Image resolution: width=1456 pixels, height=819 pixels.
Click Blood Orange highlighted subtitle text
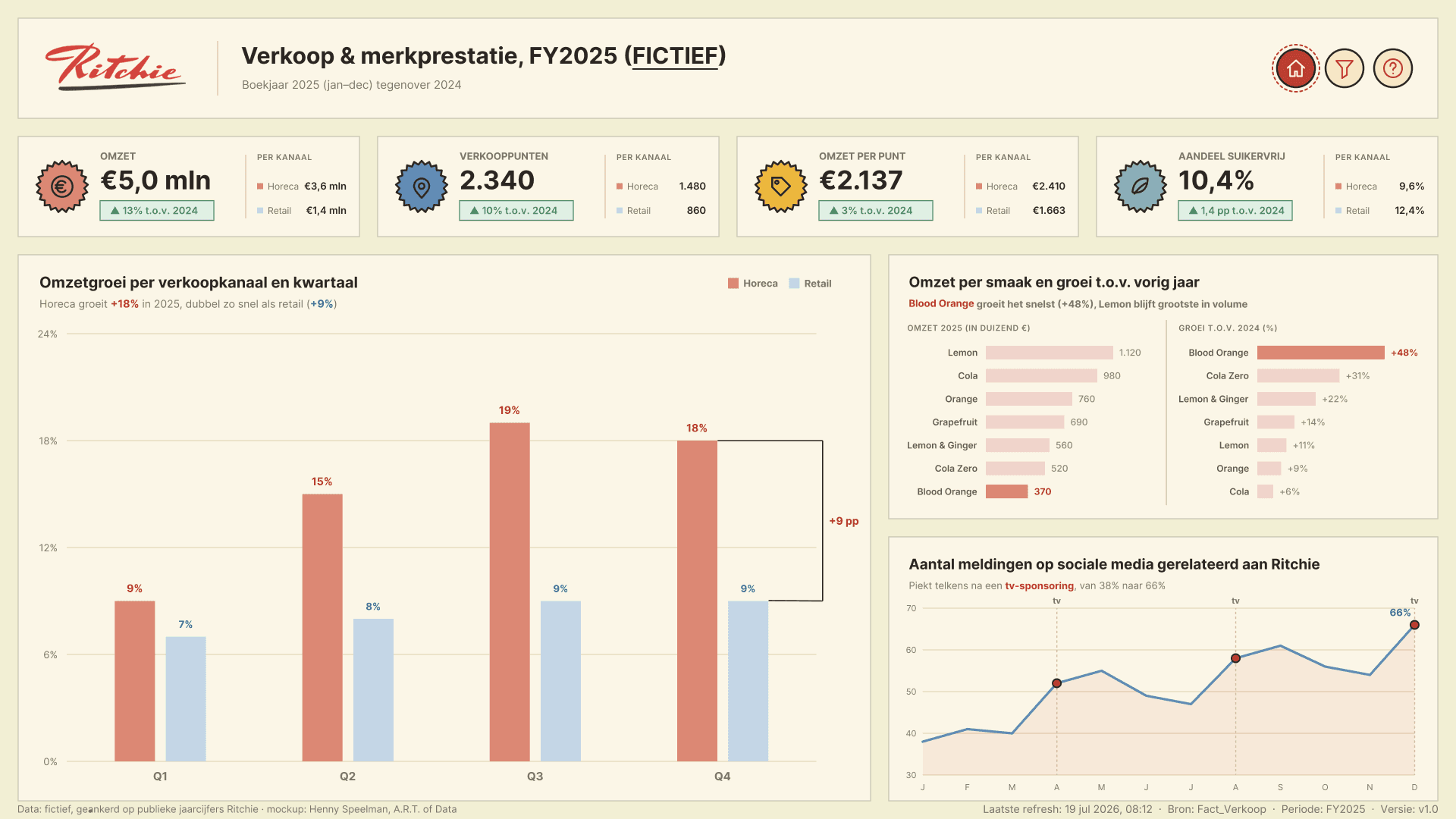pos(941,304)
